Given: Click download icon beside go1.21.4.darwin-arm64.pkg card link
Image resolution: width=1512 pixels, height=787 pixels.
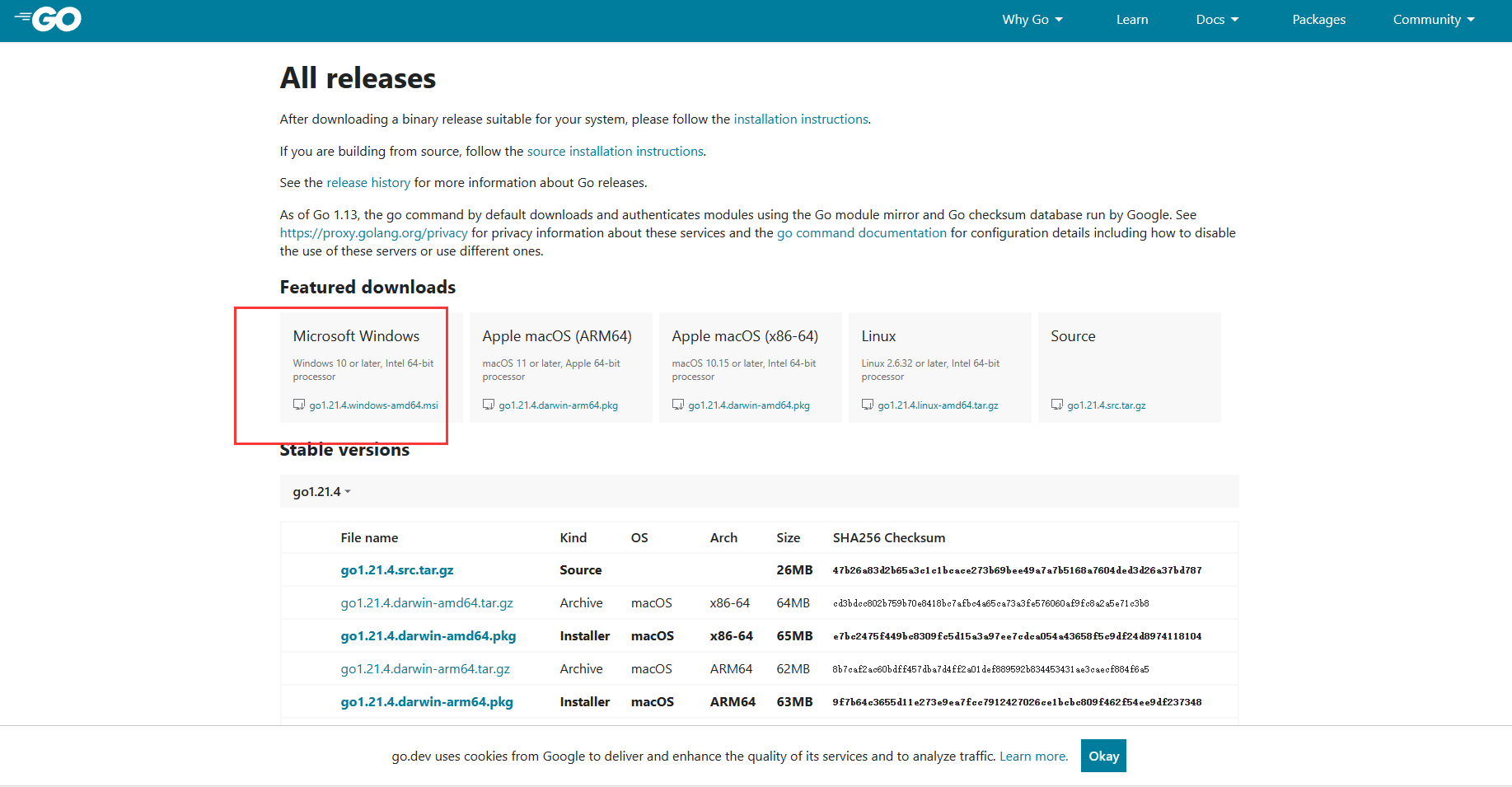Looking at the screenshot, I should coord(489,405).
